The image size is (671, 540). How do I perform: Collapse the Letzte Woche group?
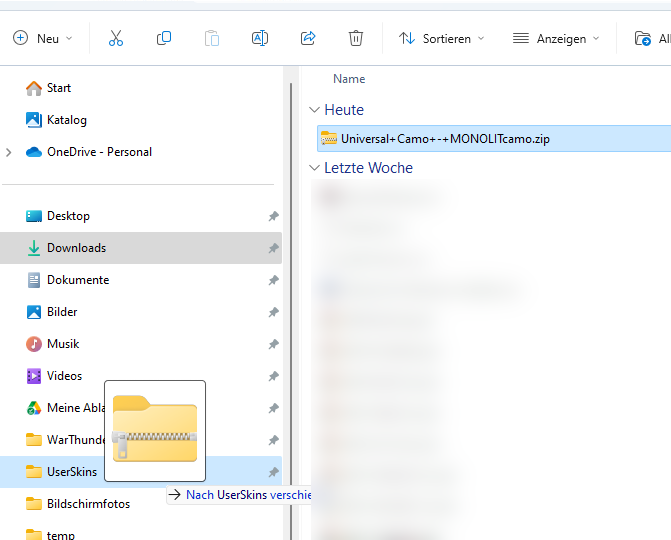tap(315, 168)
